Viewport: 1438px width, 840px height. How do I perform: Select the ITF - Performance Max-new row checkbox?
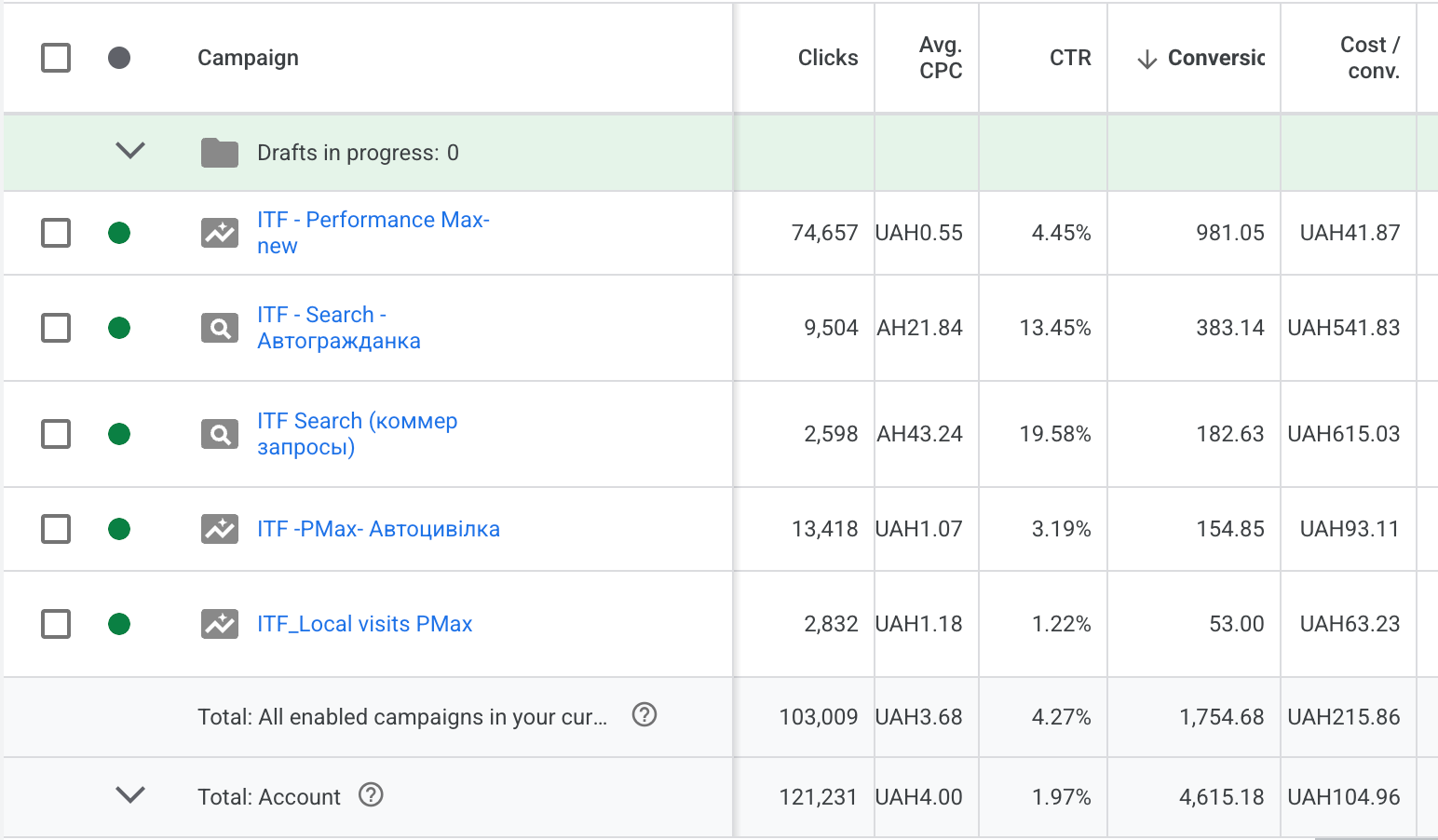(x=56, y=233)
